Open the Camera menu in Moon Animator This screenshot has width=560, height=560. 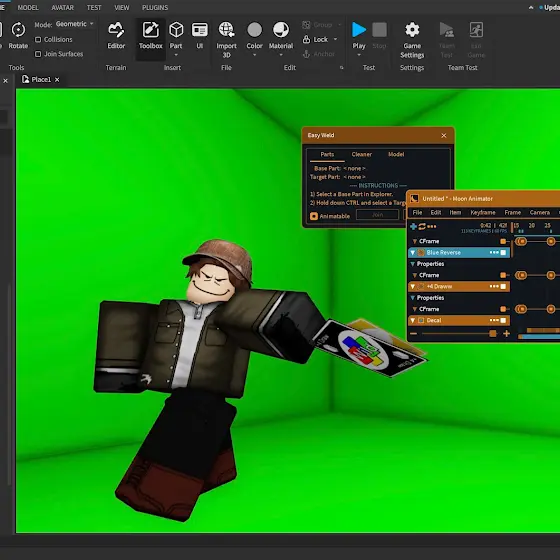coord(539,212)
